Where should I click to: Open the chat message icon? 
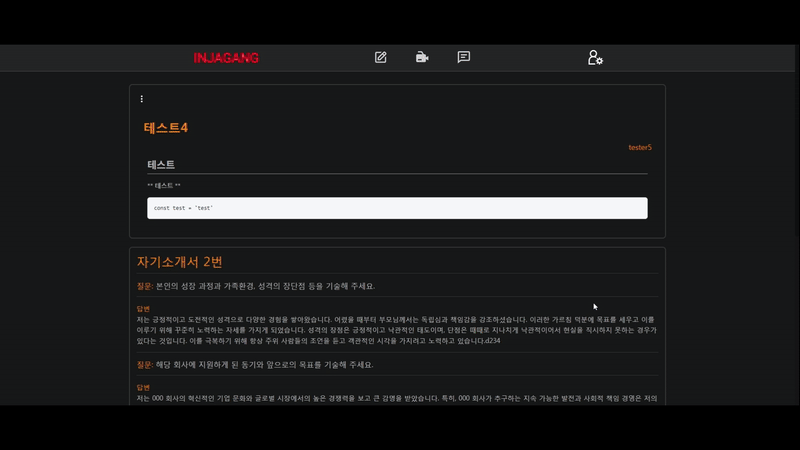pos(464,57)
